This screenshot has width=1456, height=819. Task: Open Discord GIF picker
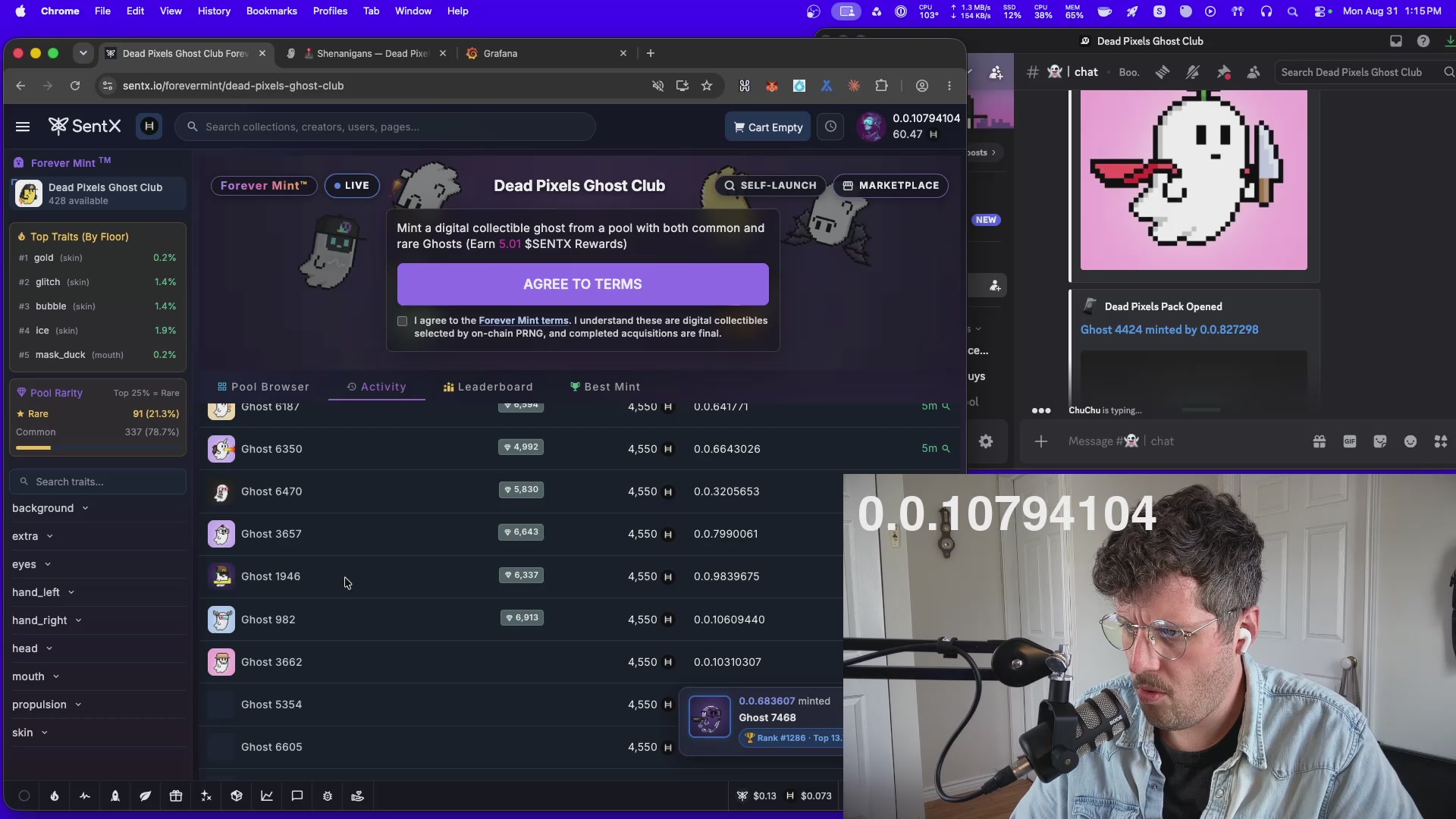click(x=1350, y=441)
